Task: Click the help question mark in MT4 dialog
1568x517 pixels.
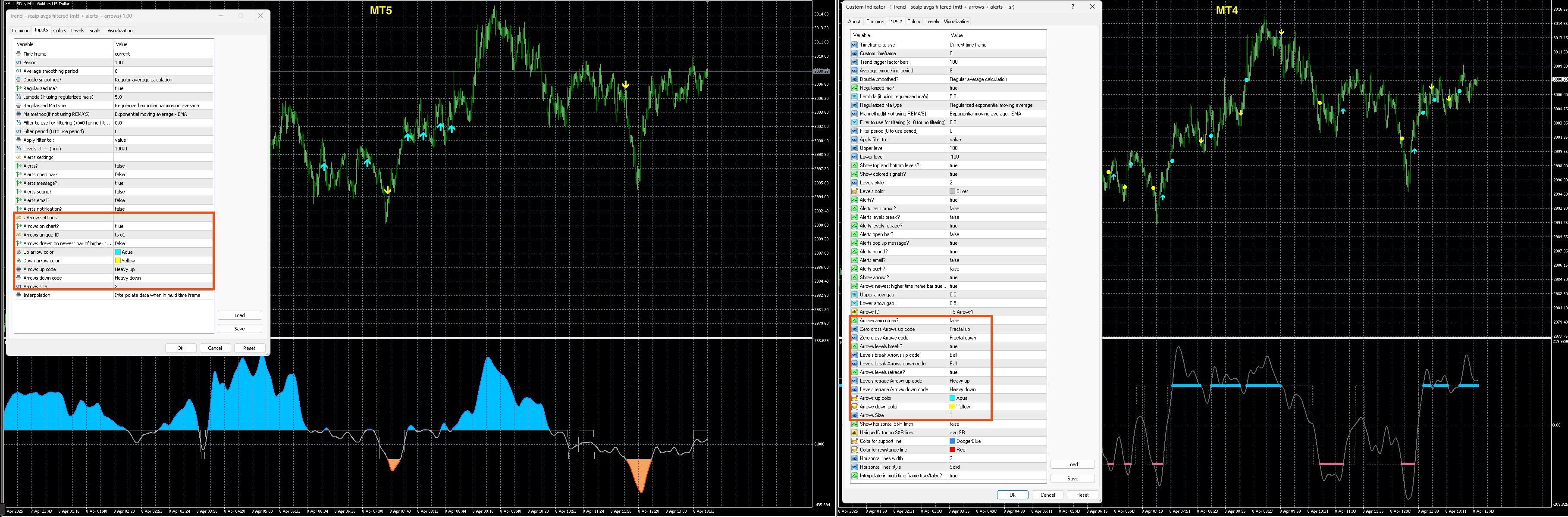Action: click(x=1073, y=7)
